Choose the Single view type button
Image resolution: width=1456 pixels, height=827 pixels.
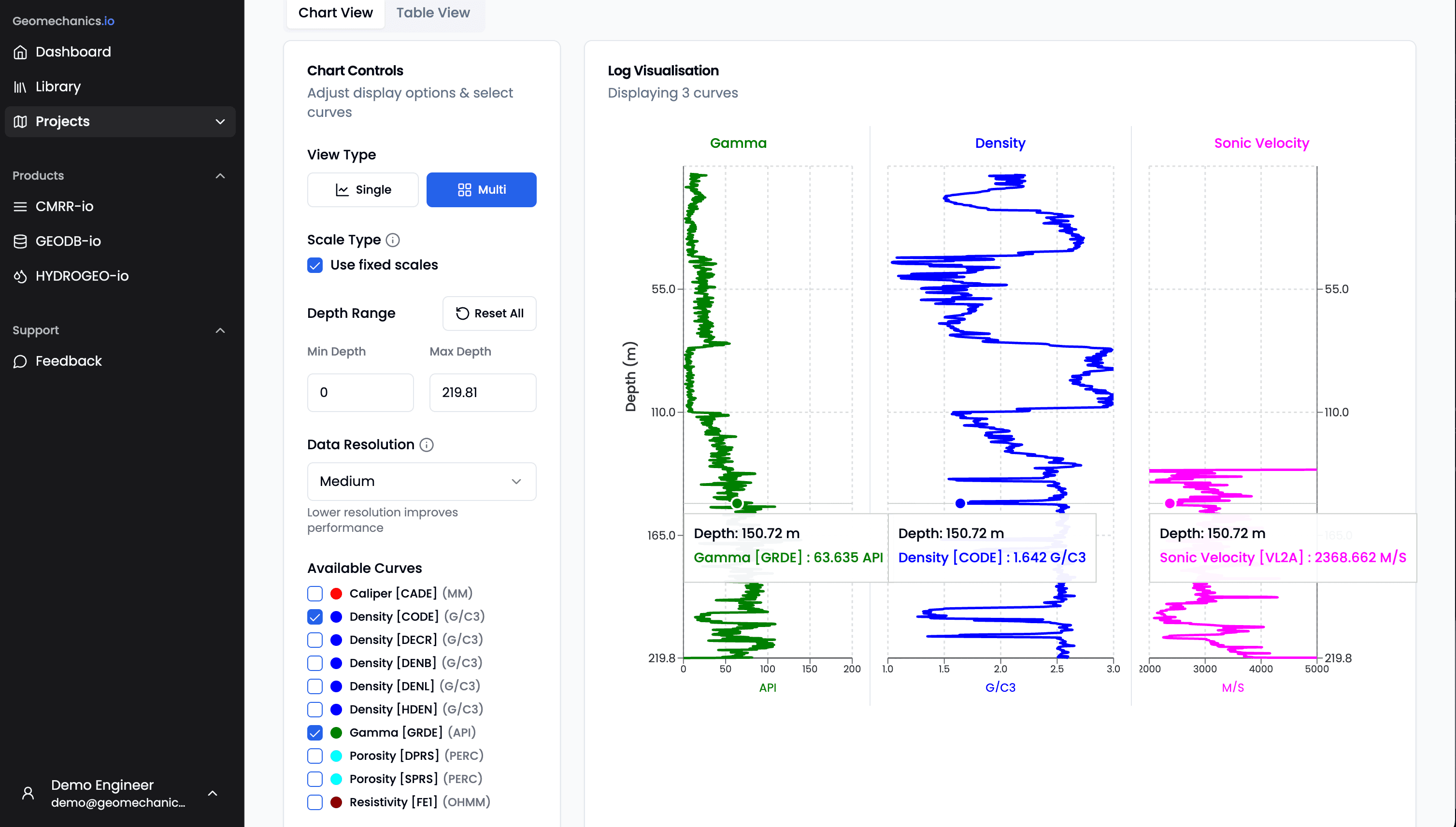363,190
